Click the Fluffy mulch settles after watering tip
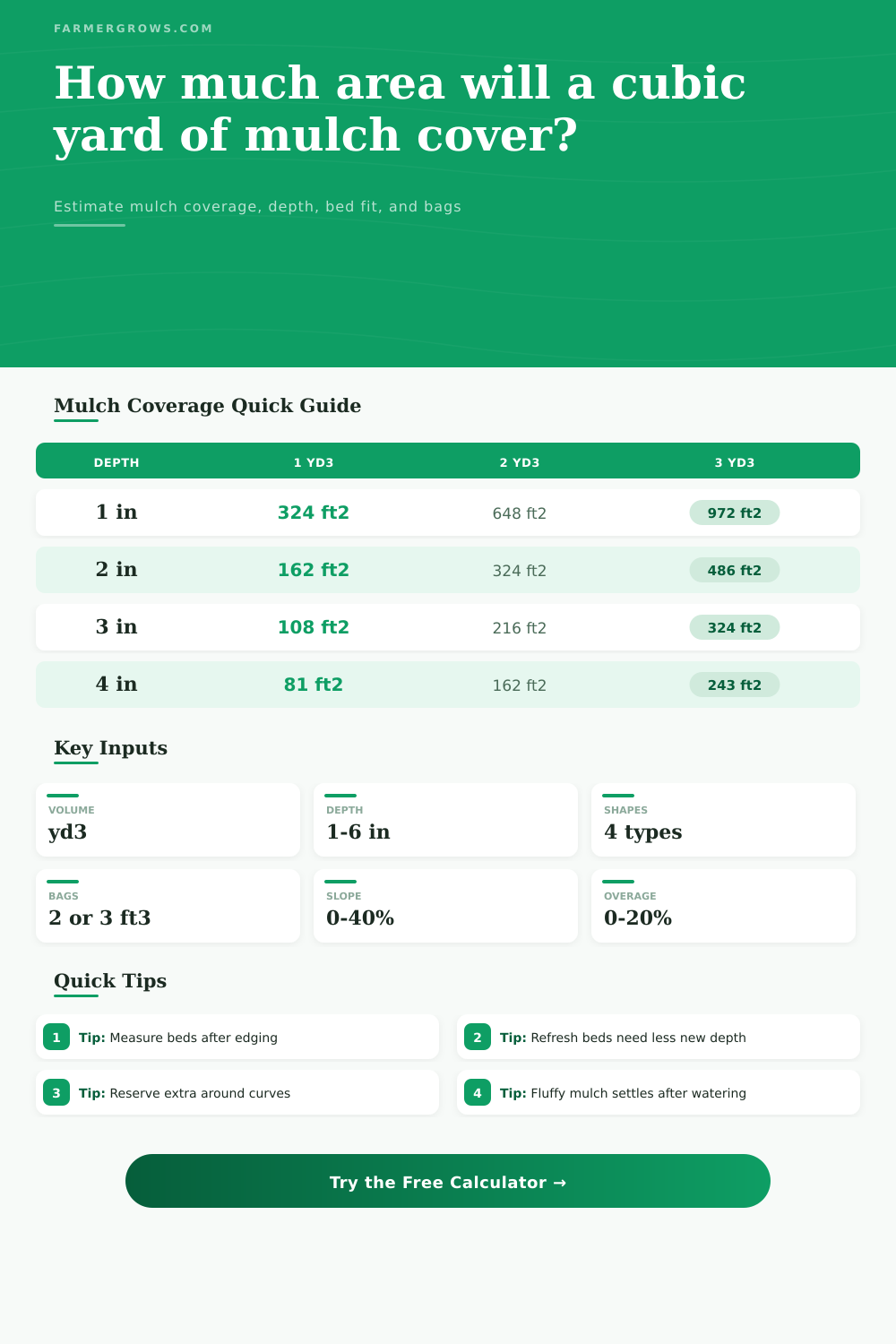The image size is (896, 1344). pos(659,1092)
